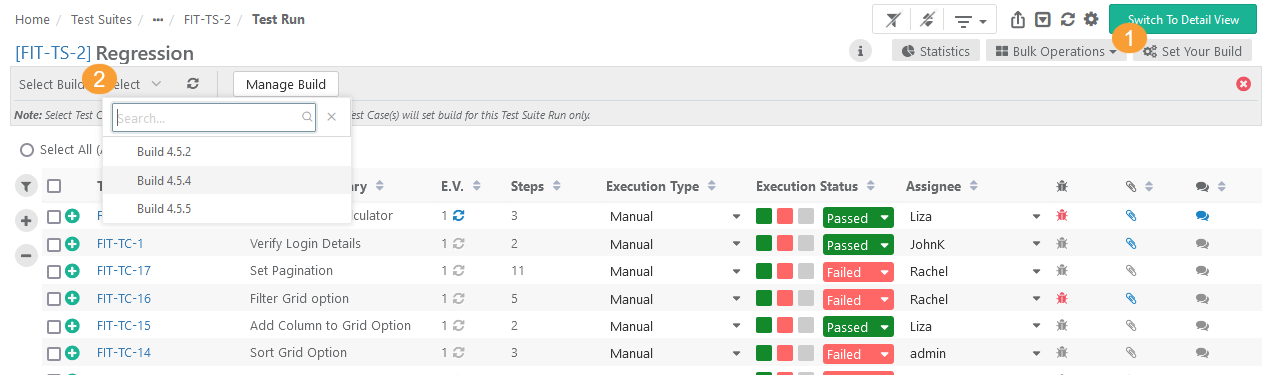Viewport: 1271px width, 375px height.
Task: Collapse all rows with the minus circle icon
Action: (x=27, y=255)
